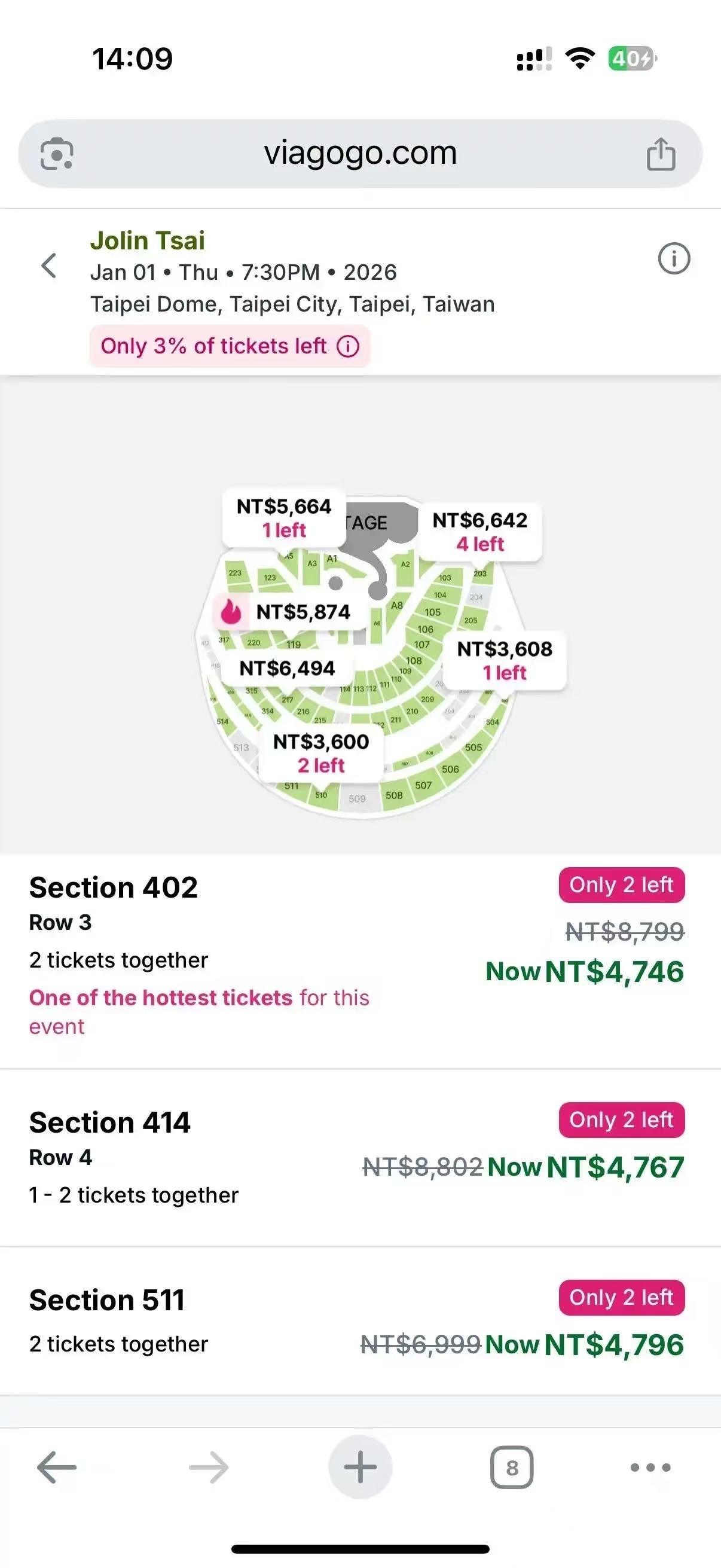721x1568 pixels.
Task: Go back using the event header chevron
Action: coord(48,266)
